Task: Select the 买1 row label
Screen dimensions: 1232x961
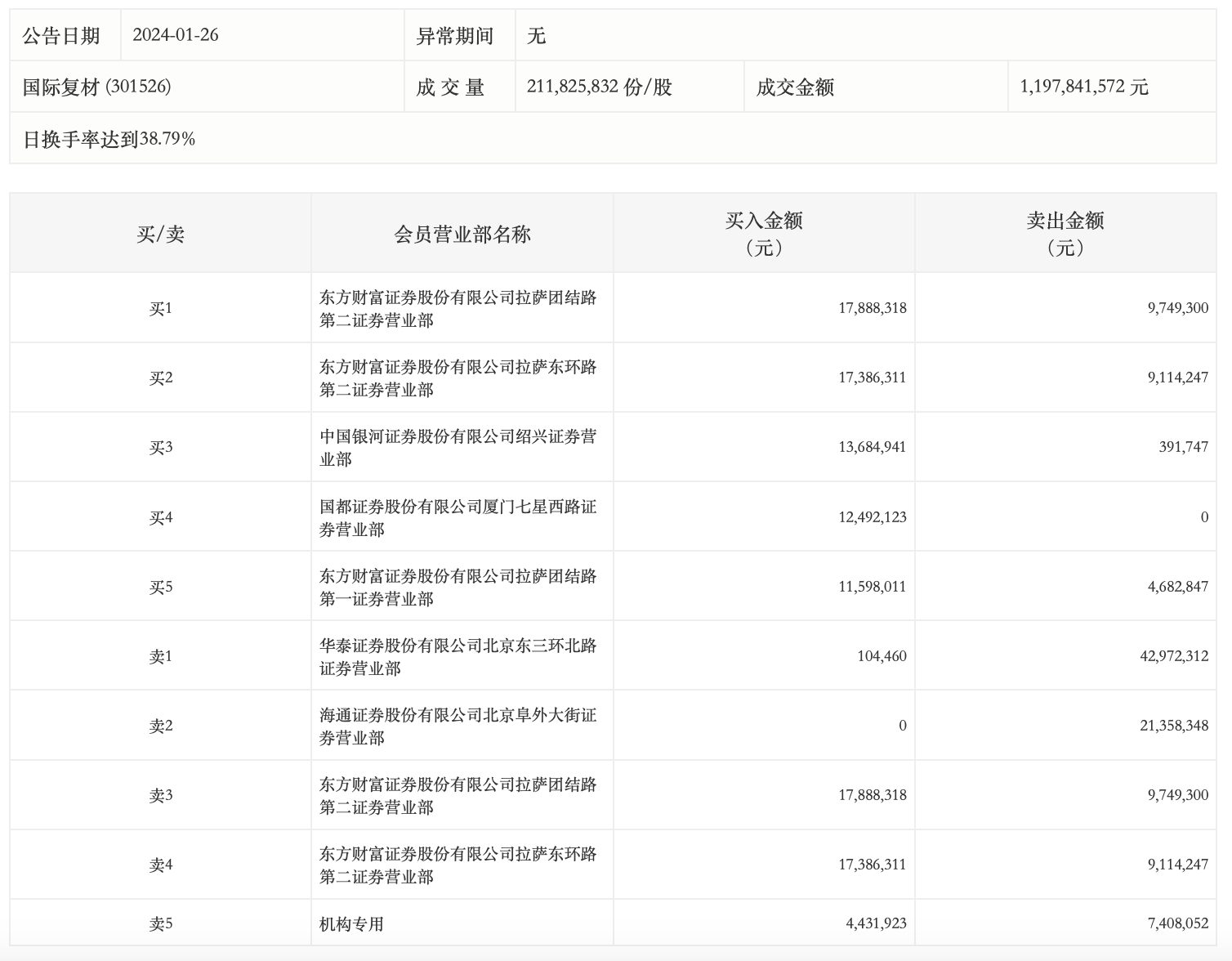Action: pyautogui.click(x=161, y=309)
